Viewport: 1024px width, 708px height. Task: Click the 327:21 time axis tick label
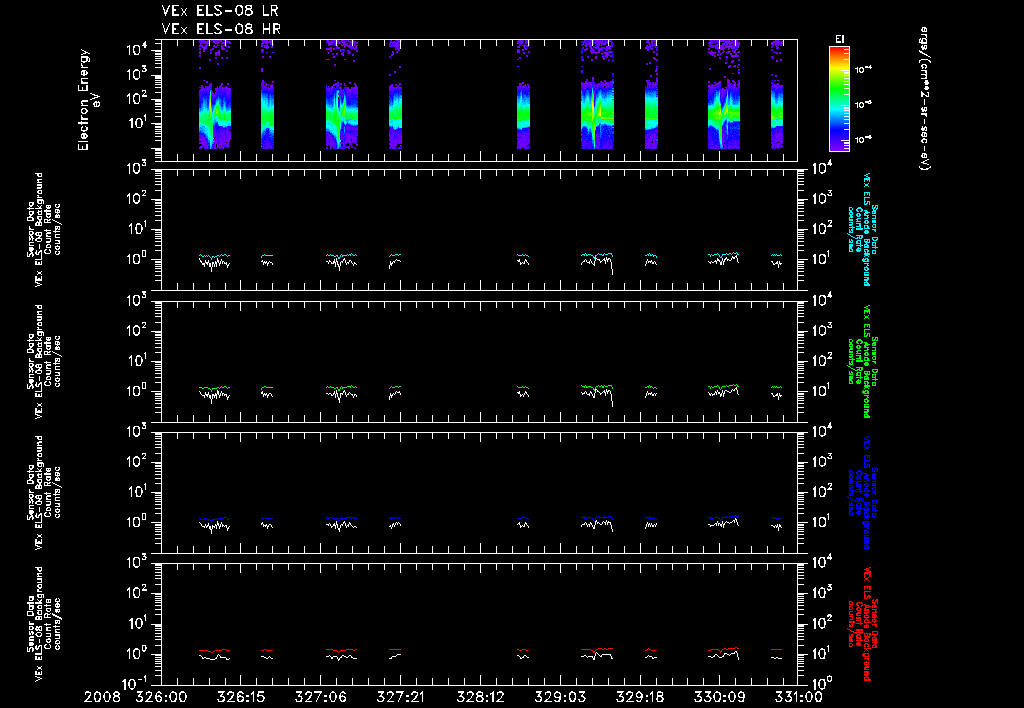coord(400,698)
